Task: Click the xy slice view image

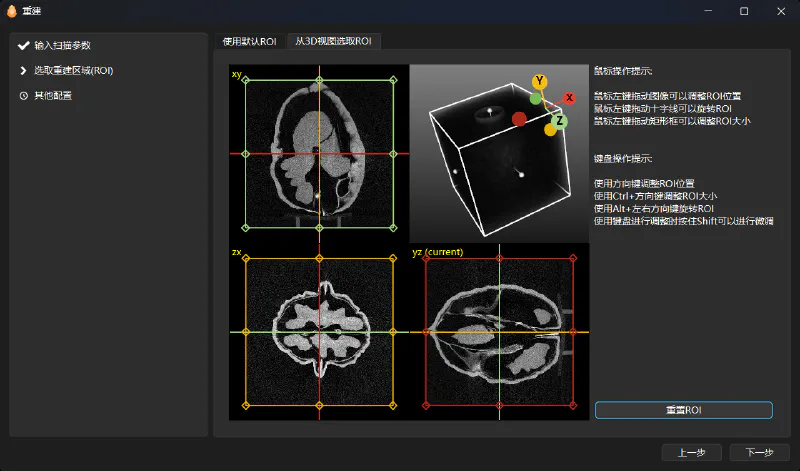Action: pyautogui.click(x=318, y=153)
